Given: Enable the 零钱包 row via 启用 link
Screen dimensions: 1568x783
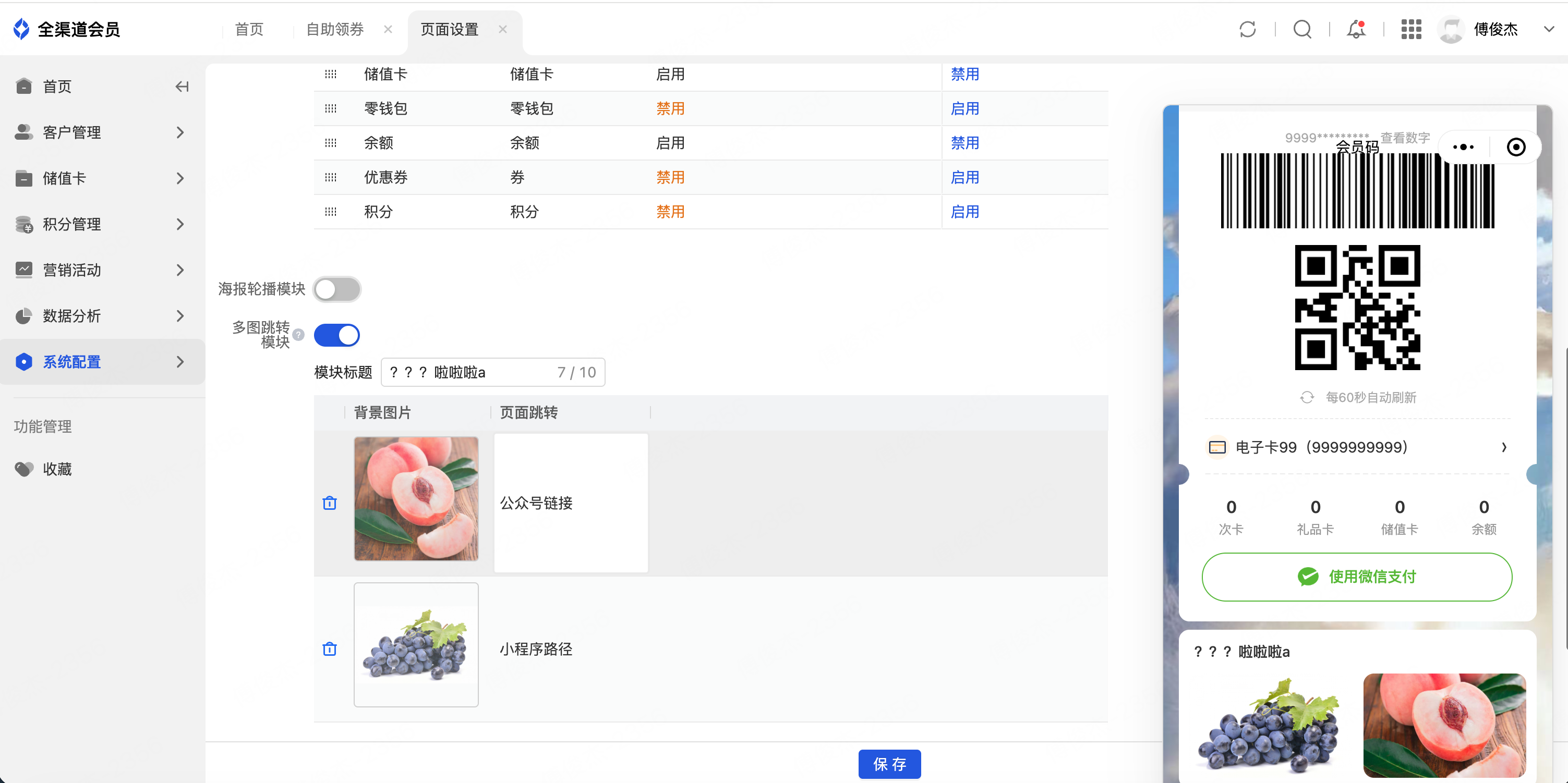Looking at the screenshot, I should 965,108.
